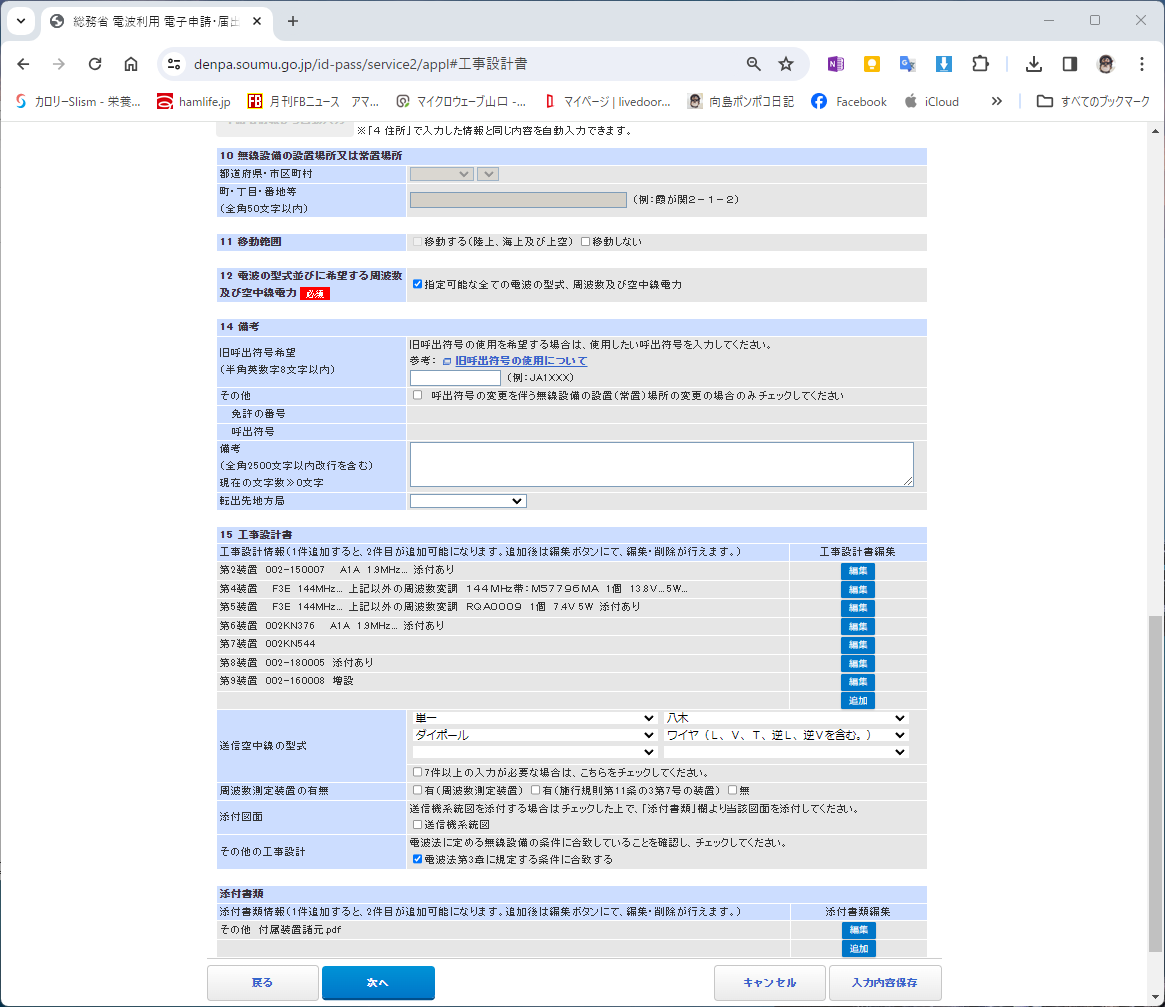
Task: Open the extensions puzzle-piece icon
Action: click(981, 64)
